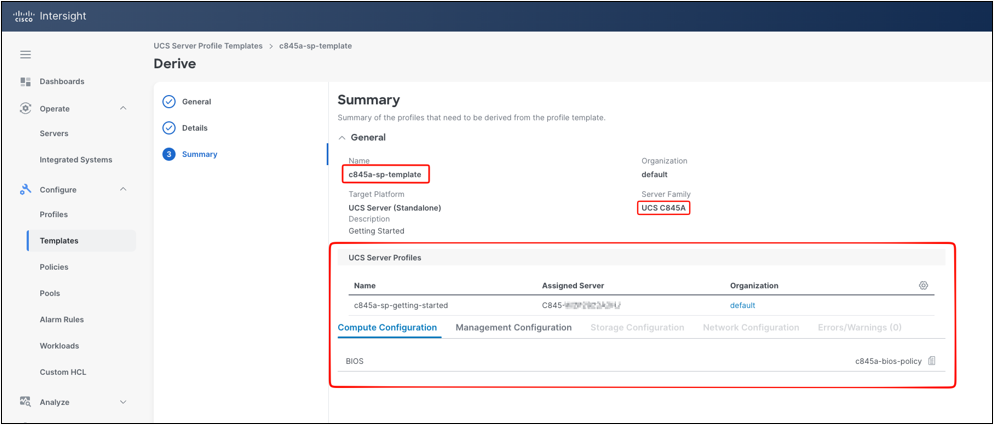Click the Configure wrench icon

[x=25, y=190]
